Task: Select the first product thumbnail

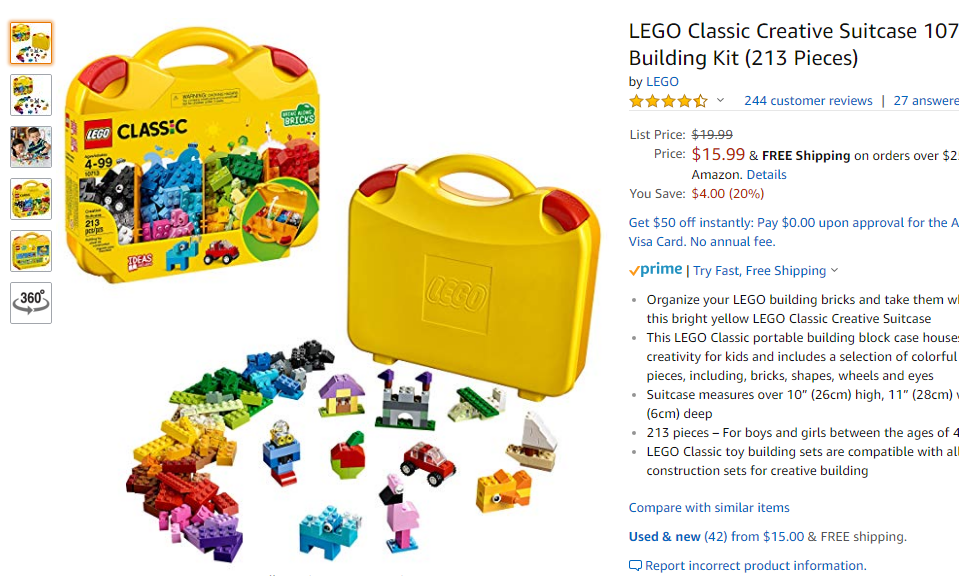Action: pyautogui.click(x=31, y=43)
